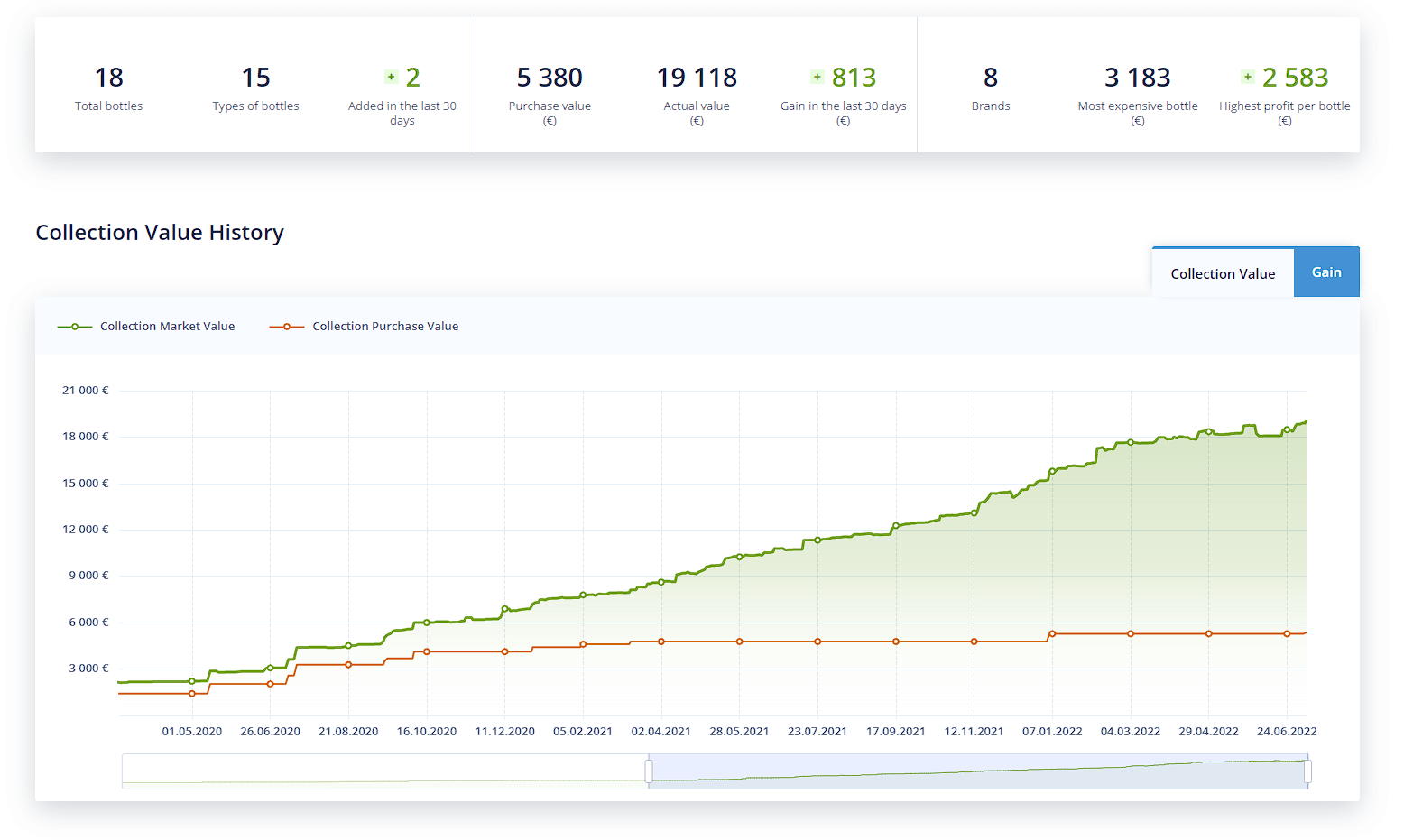Click purchase value marker at 24.06.2022
This screenshot has width=1404, height=840.
[1288, 634]
